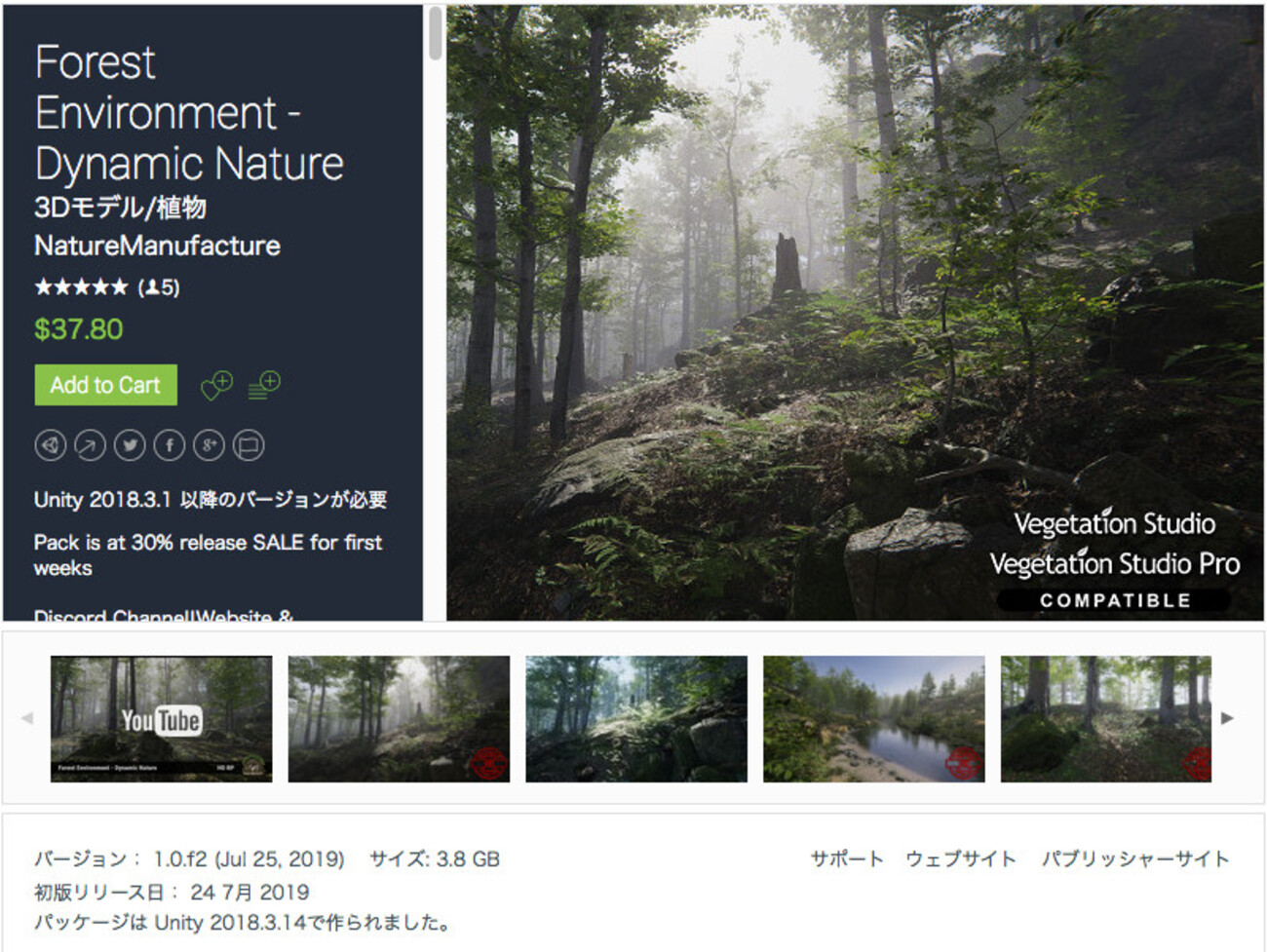Show previous thumbnails with the left arrow
The height and width of the screenshot is (952, 1267).
(x=27, y=718)
